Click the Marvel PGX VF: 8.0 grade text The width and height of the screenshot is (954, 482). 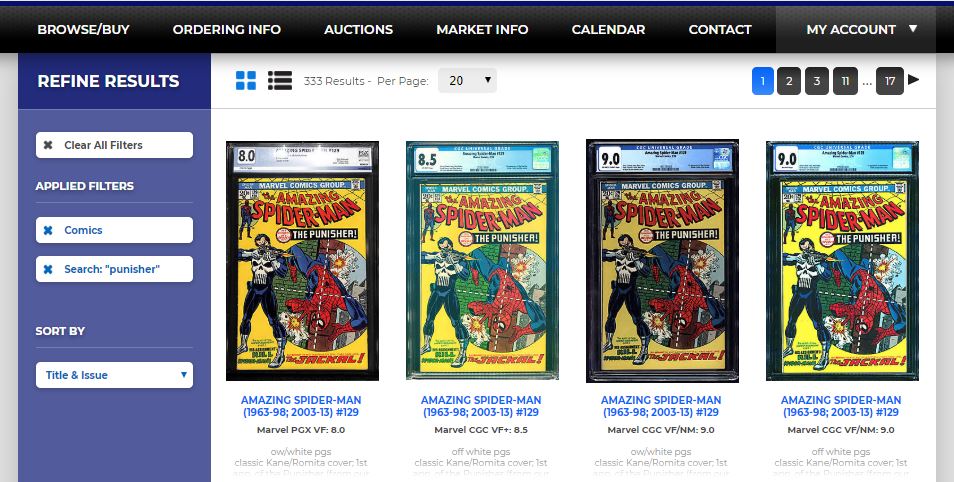[301, 430]
